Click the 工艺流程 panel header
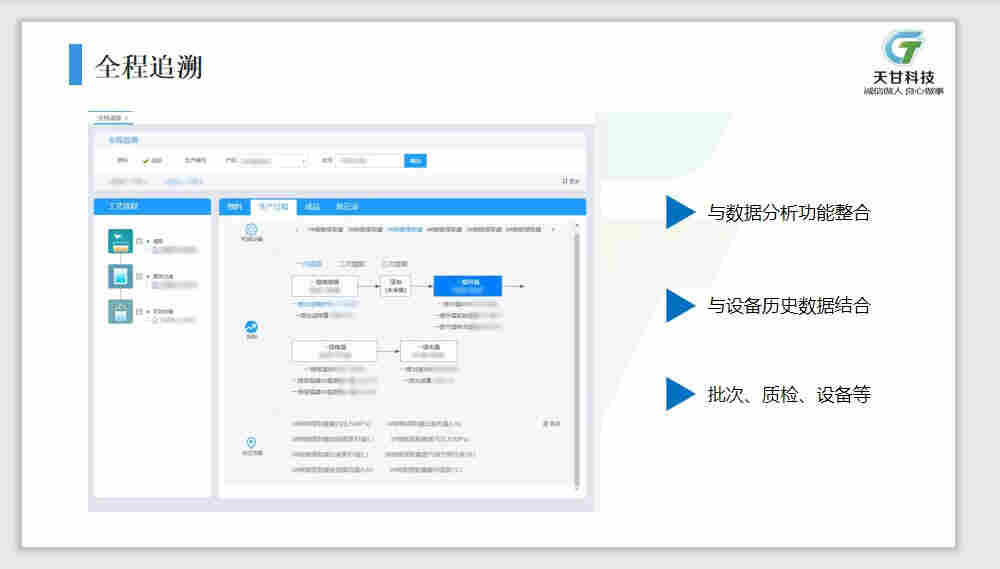The image size is (1000, 569). [x=152, y=206]
